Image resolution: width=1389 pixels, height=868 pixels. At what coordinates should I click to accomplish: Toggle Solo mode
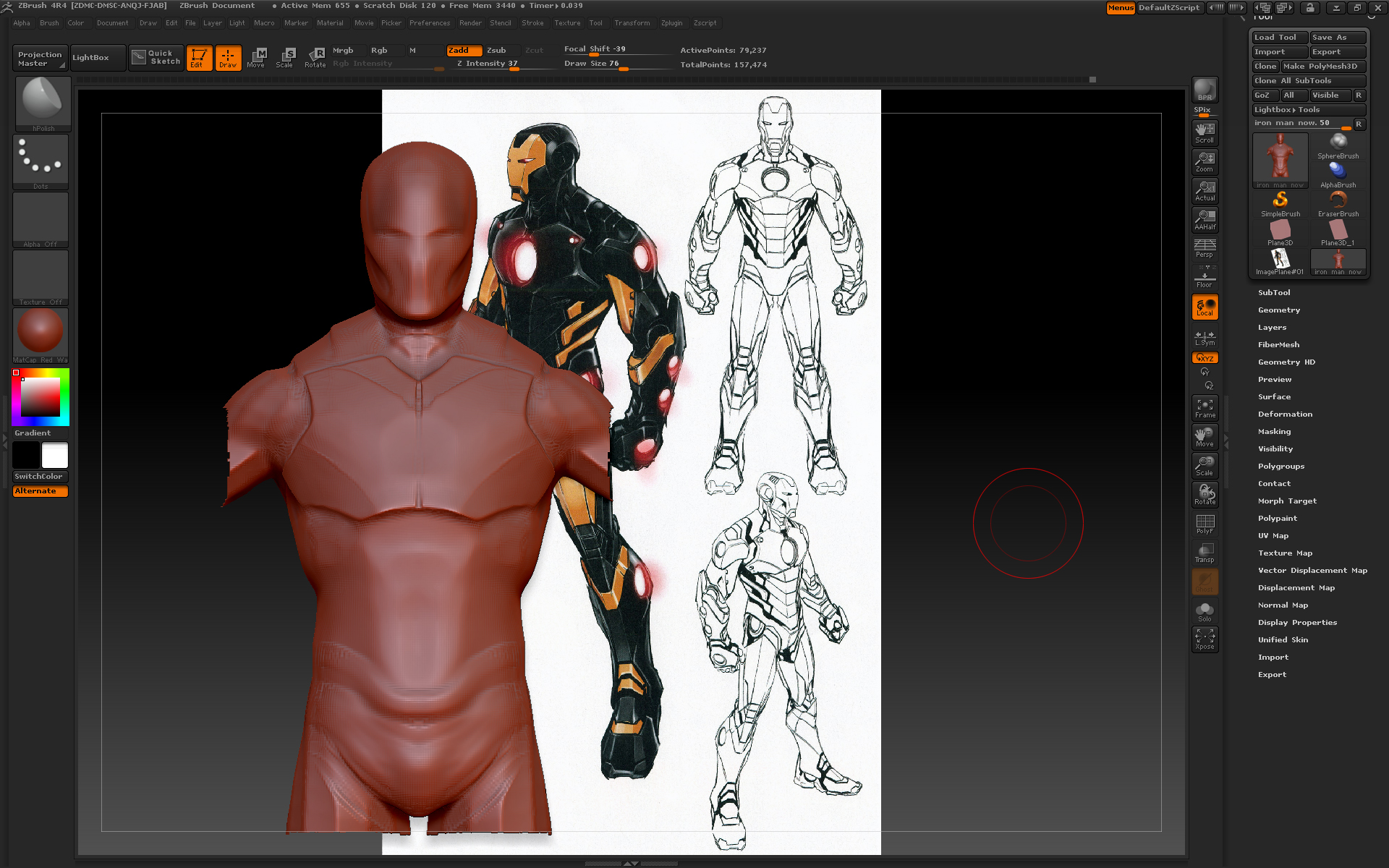click(x=1205, y=612)
